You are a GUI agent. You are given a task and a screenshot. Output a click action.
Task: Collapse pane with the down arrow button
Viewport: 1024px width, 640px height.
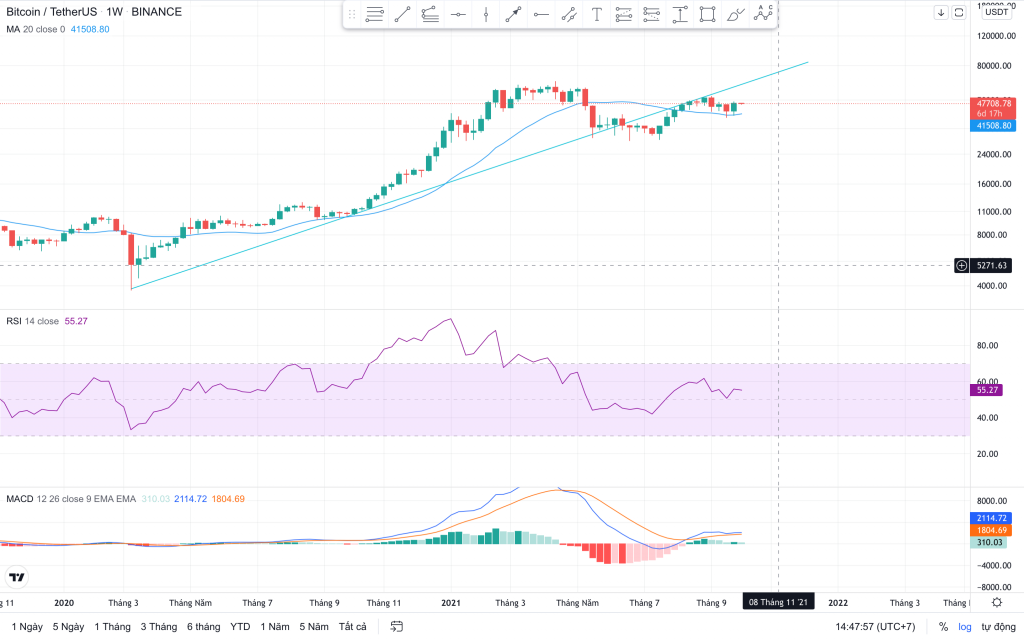(x=941, y=12)
